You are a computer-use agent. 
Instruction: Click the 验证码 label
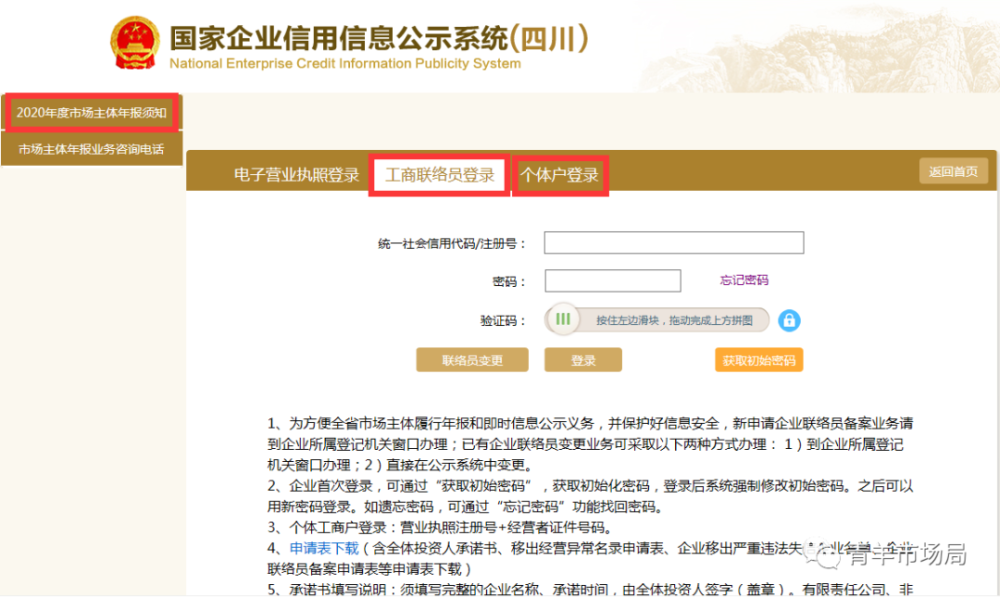click(x=503, y=320)
